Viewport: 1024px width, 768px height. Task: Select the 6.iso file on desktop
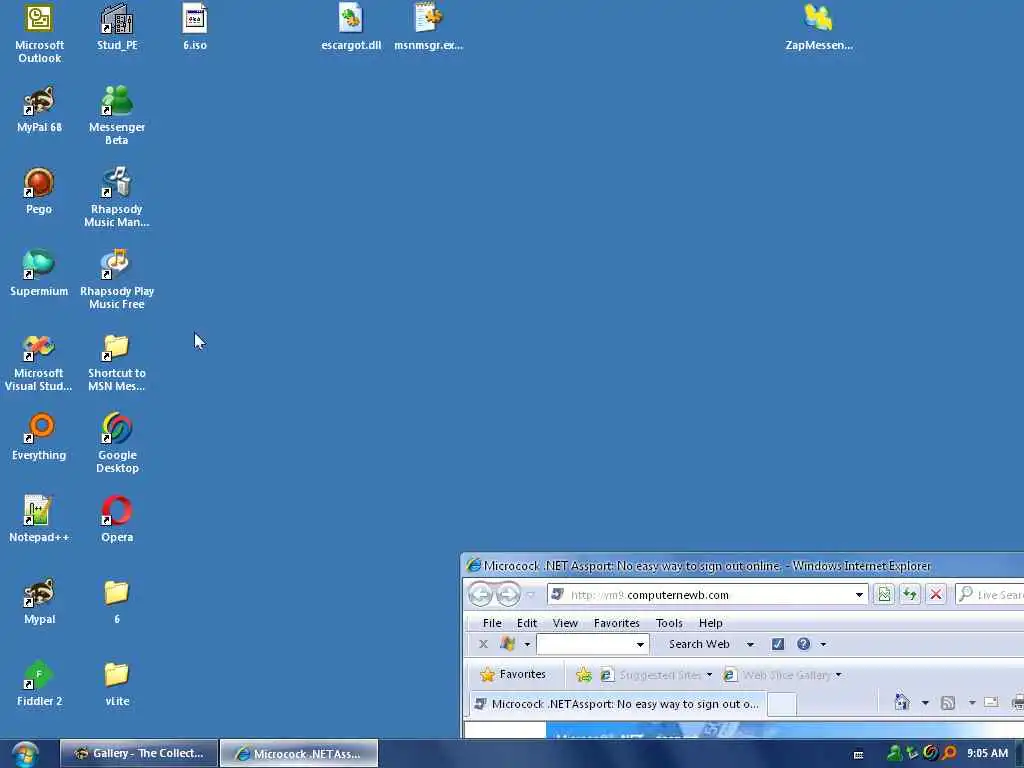[195, 27]
